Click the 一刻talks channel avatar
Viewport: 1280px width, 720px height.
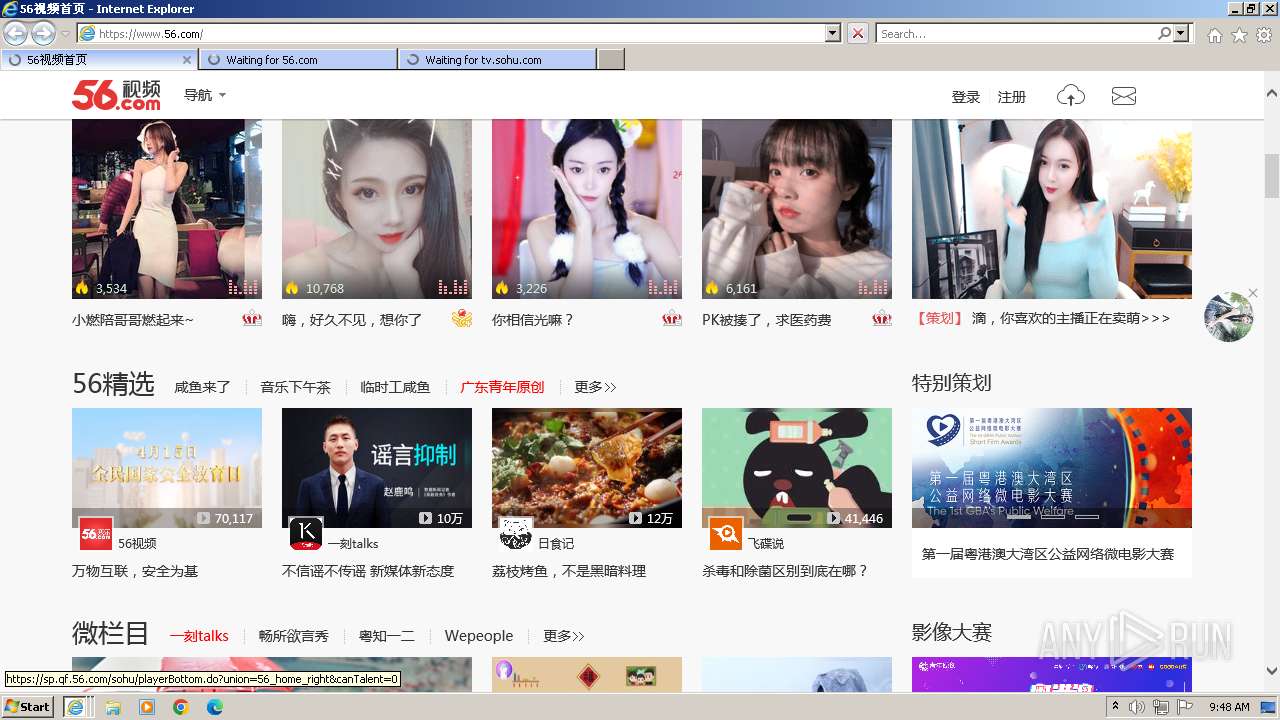pos(306,534)
